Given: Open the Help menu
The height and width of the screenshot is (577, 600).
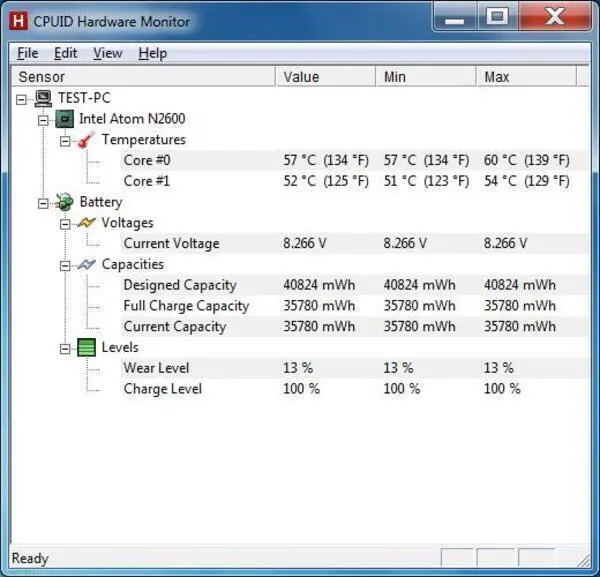Looking at the screenshot, I should coord(153,53).
